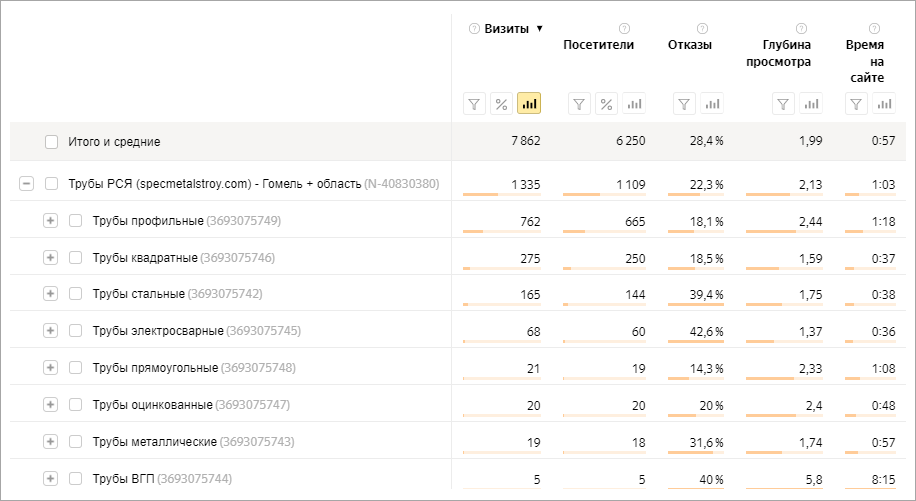Click help icon above Время на сайте
The width and height of the screenshot is (916, 501).
point(874,28)
